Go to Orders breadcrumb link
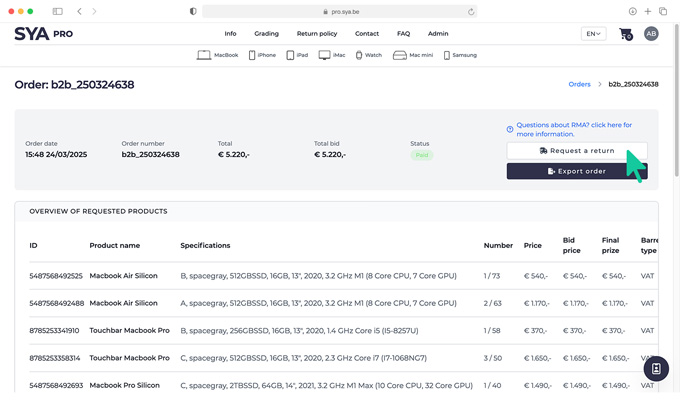 pos(579,84)
